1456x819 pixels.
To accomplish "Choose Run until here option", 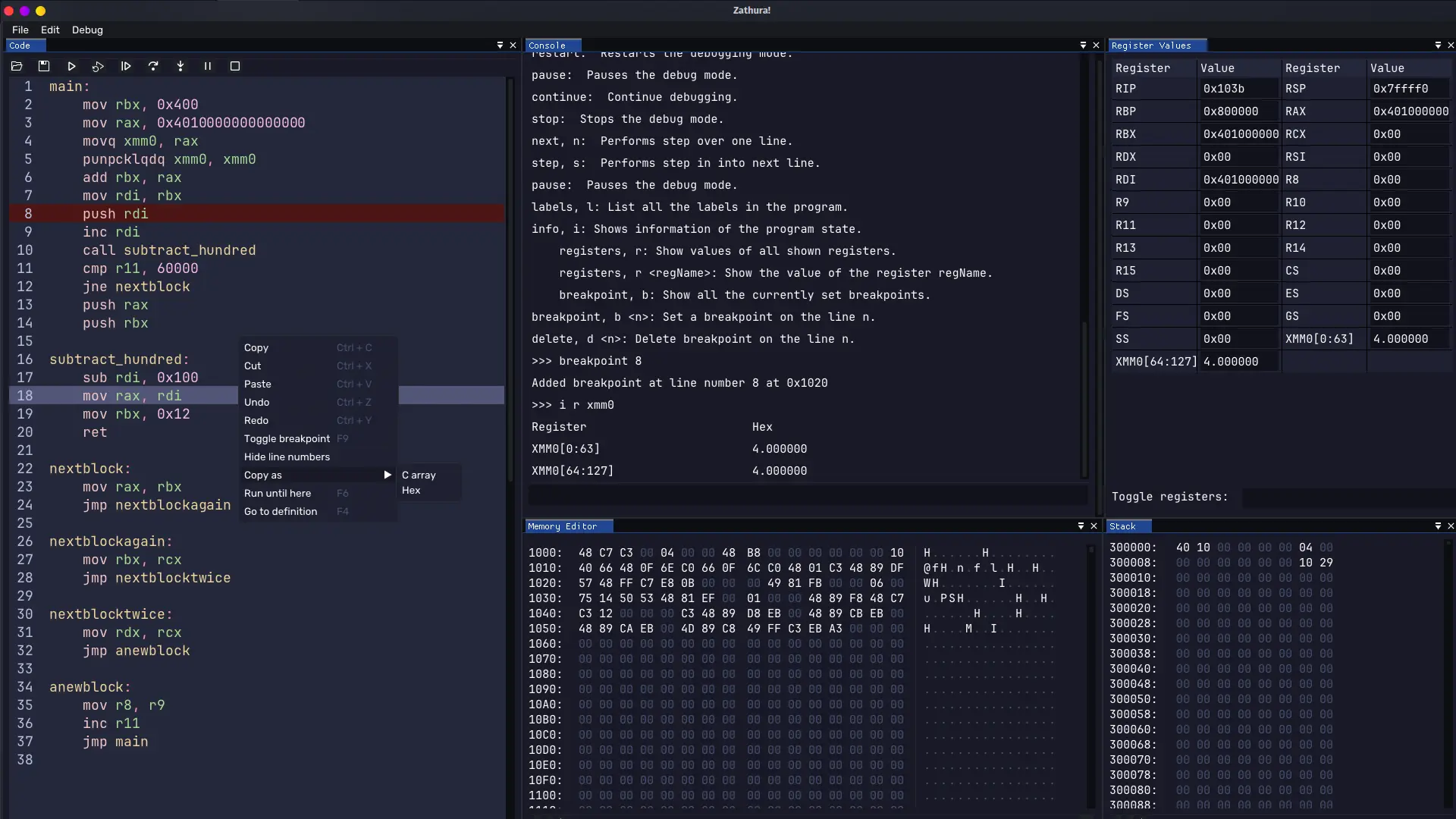I will pos(278,494).
